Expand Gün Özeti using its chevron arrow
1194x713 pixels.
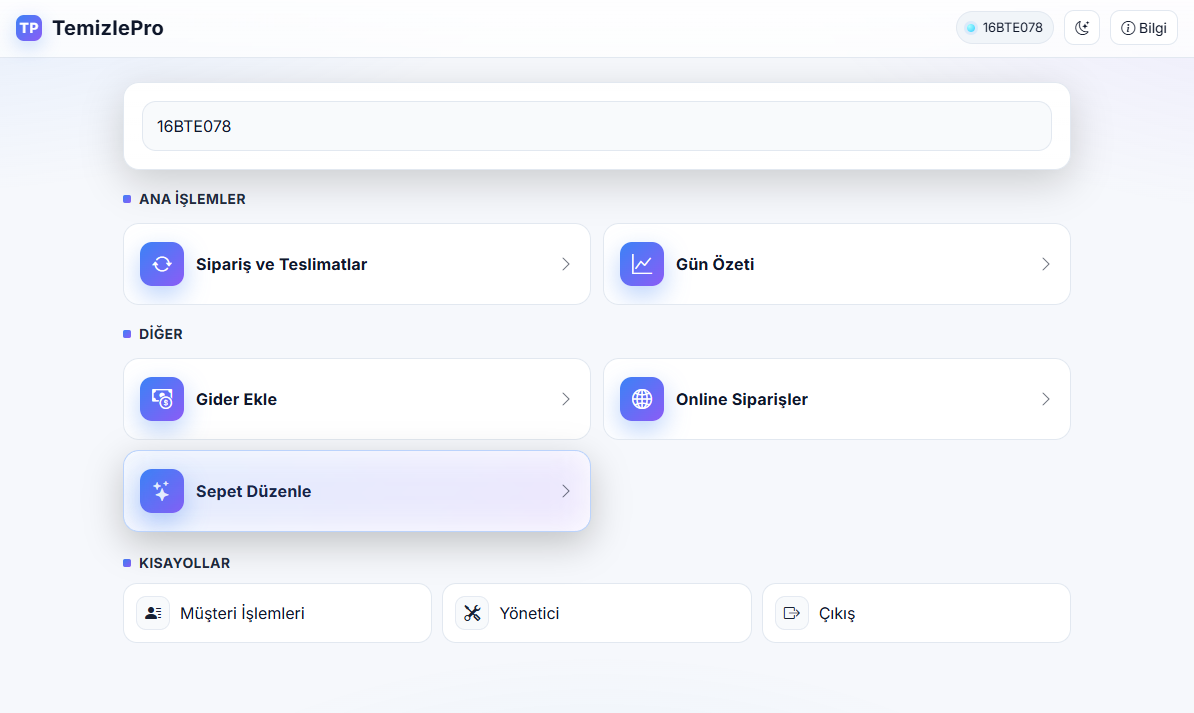[1046, 264]
